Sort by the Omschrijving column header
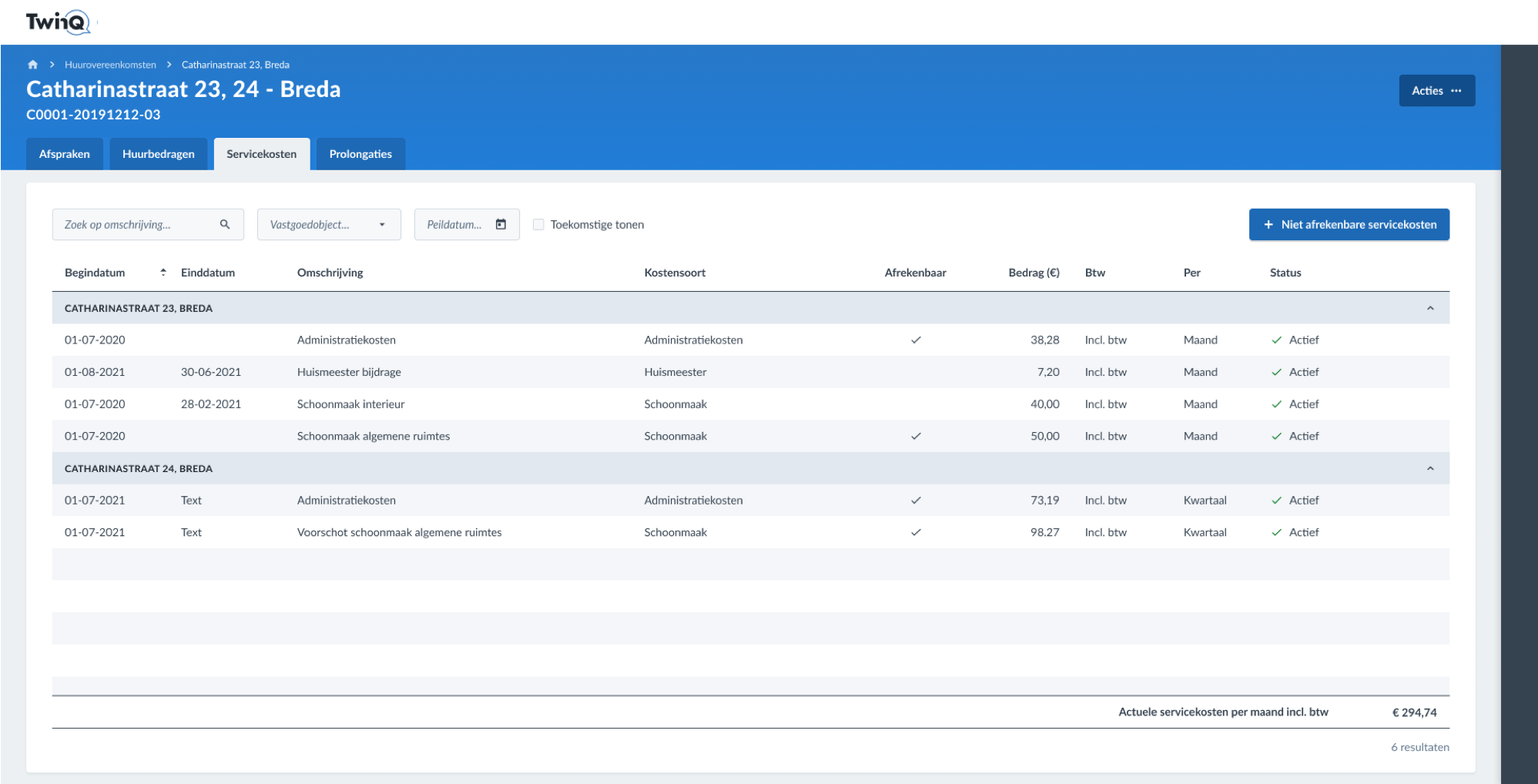Viewport: 1538px width, 784px height. (330, 273)
